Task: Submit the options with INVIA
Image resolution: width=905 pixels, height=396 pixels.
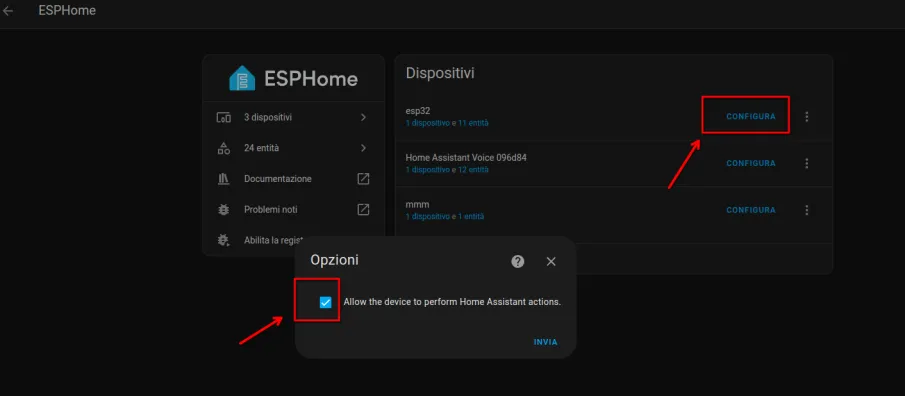Action: coord(545,342)
